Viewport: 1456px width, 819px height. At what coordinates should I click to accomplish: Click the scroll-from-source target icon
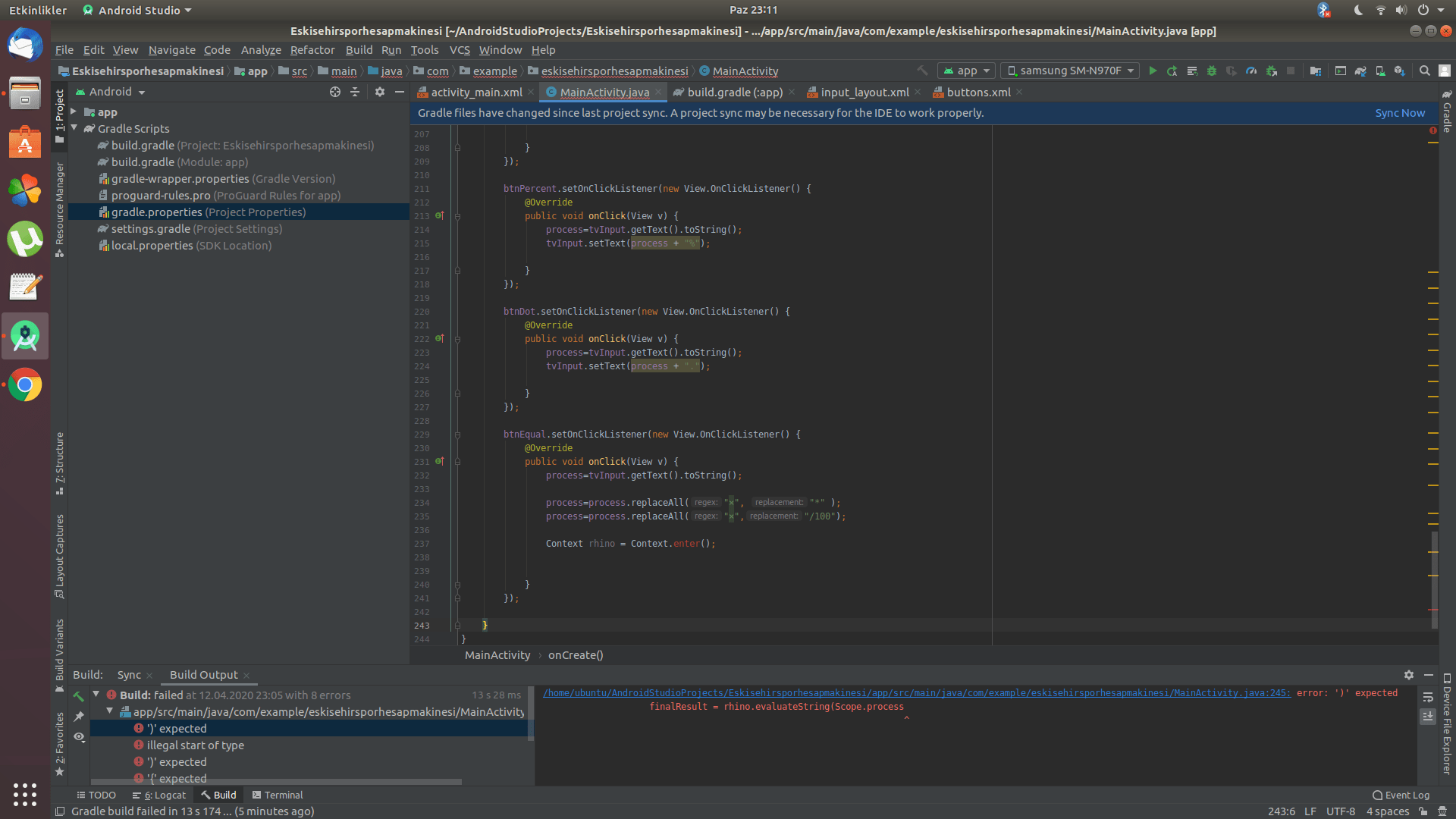(335, 92)
